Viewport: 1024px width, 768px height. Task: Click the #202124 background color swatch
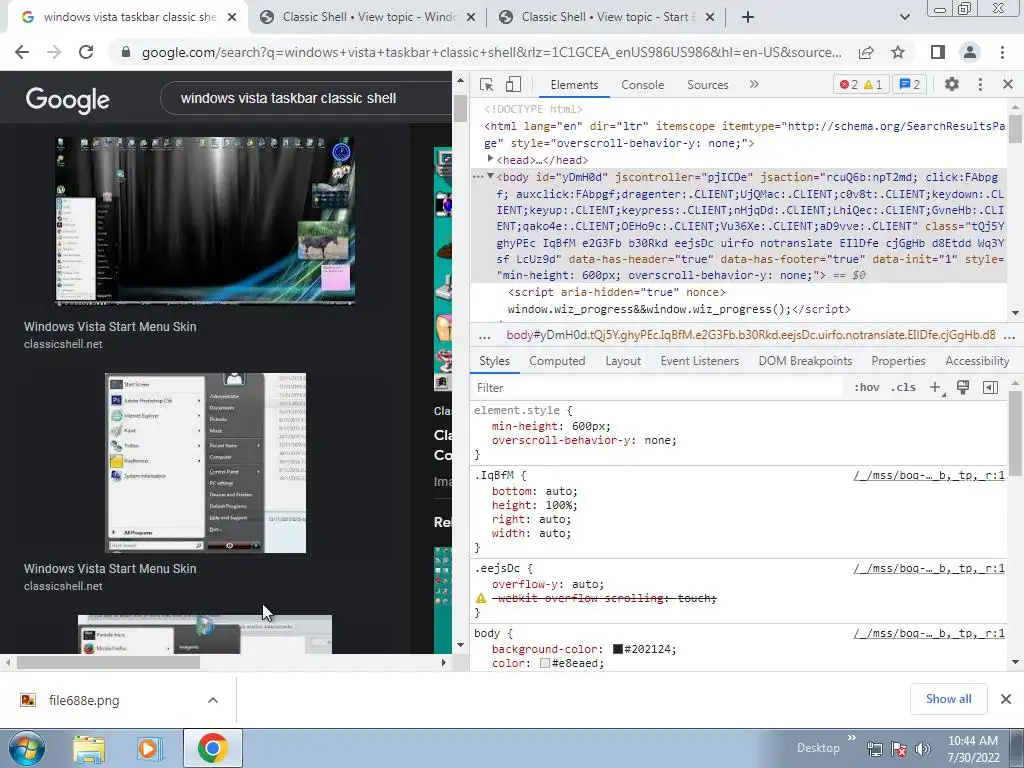617,649
